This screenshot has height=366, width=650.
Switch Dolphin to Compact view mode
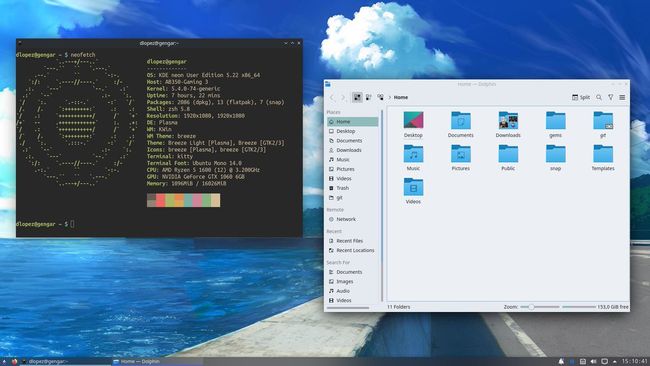click(369, 97)
